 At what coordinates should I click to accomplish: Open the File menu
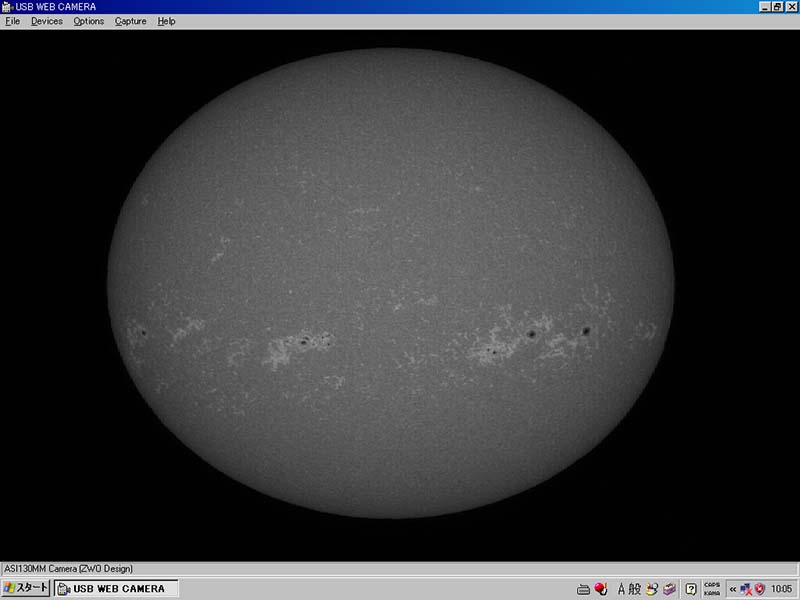12,21
